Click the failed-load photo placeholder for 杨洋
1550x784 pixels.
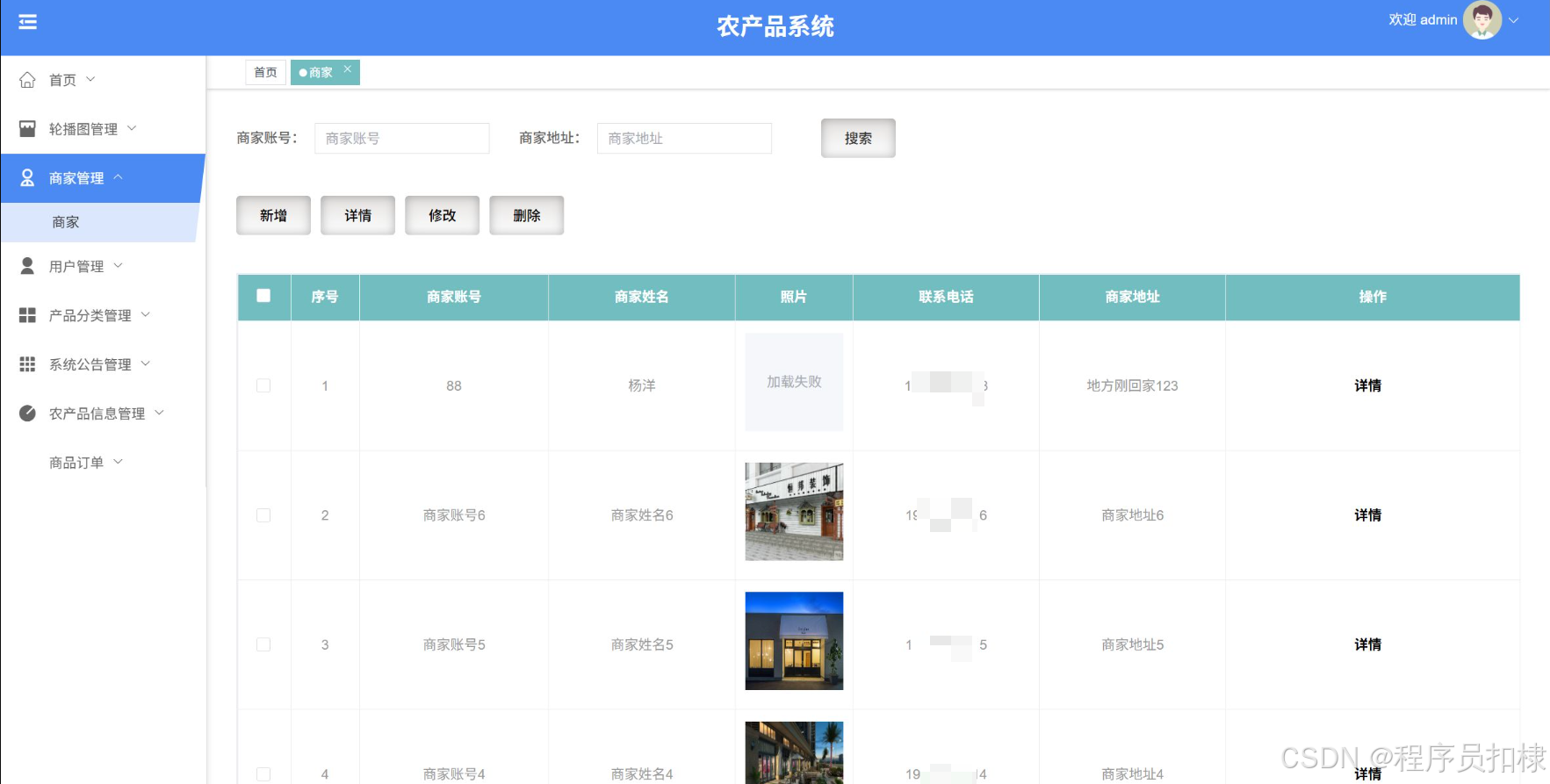tap(794, 382)
